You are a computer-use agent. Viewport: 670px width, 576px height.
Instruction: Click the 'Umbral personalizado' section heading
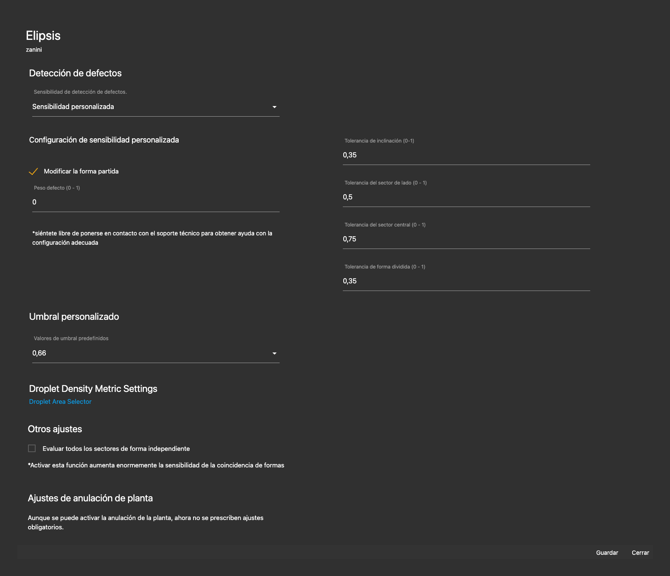click(74, 317)
